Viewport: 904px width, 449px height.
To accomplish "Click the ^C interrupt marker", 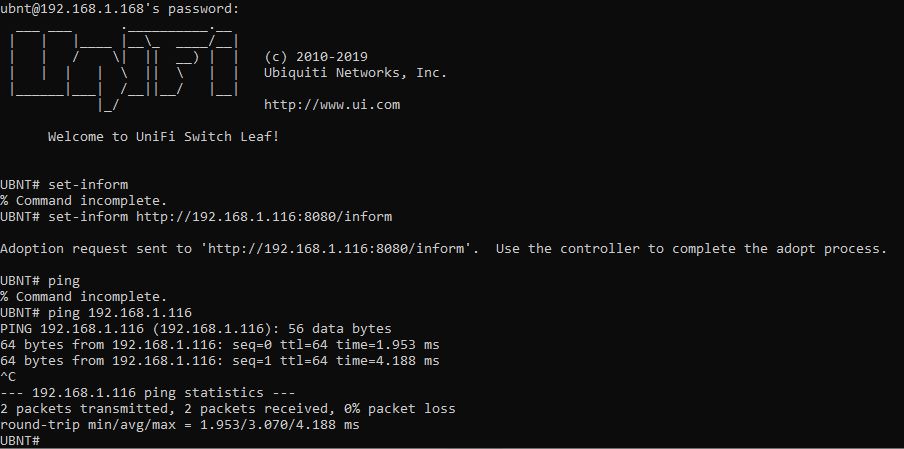I will (8, 377).
